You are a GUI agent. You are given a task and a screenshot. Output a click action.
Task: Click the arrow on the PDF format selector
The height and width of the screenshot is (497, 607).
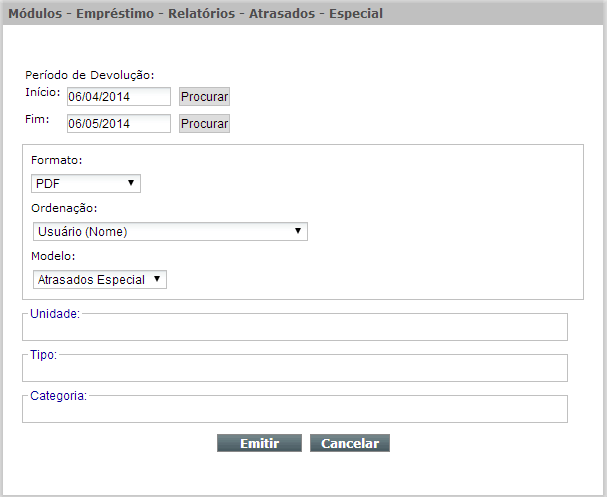131,183
